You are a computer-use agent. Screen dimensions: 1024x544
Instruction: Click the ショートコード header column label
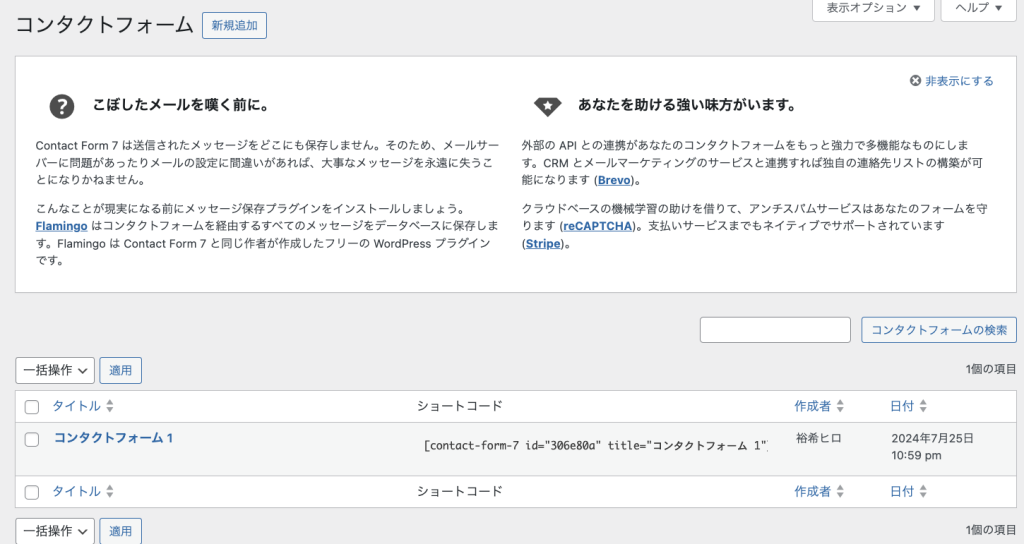coord(460,406)
